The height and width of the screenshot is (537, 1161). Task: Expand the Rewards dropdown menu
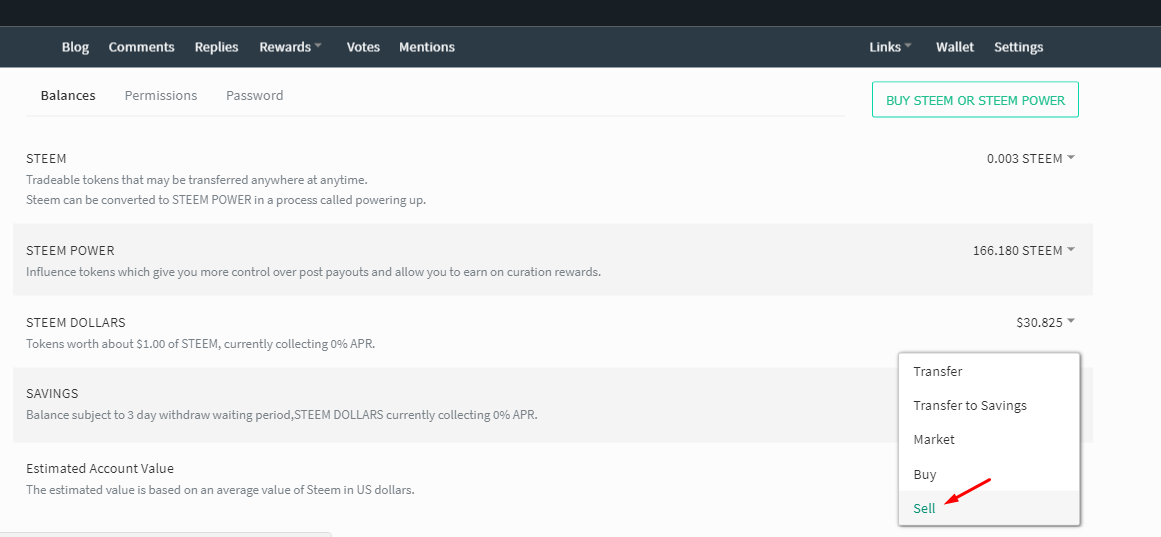pos(290,47)
